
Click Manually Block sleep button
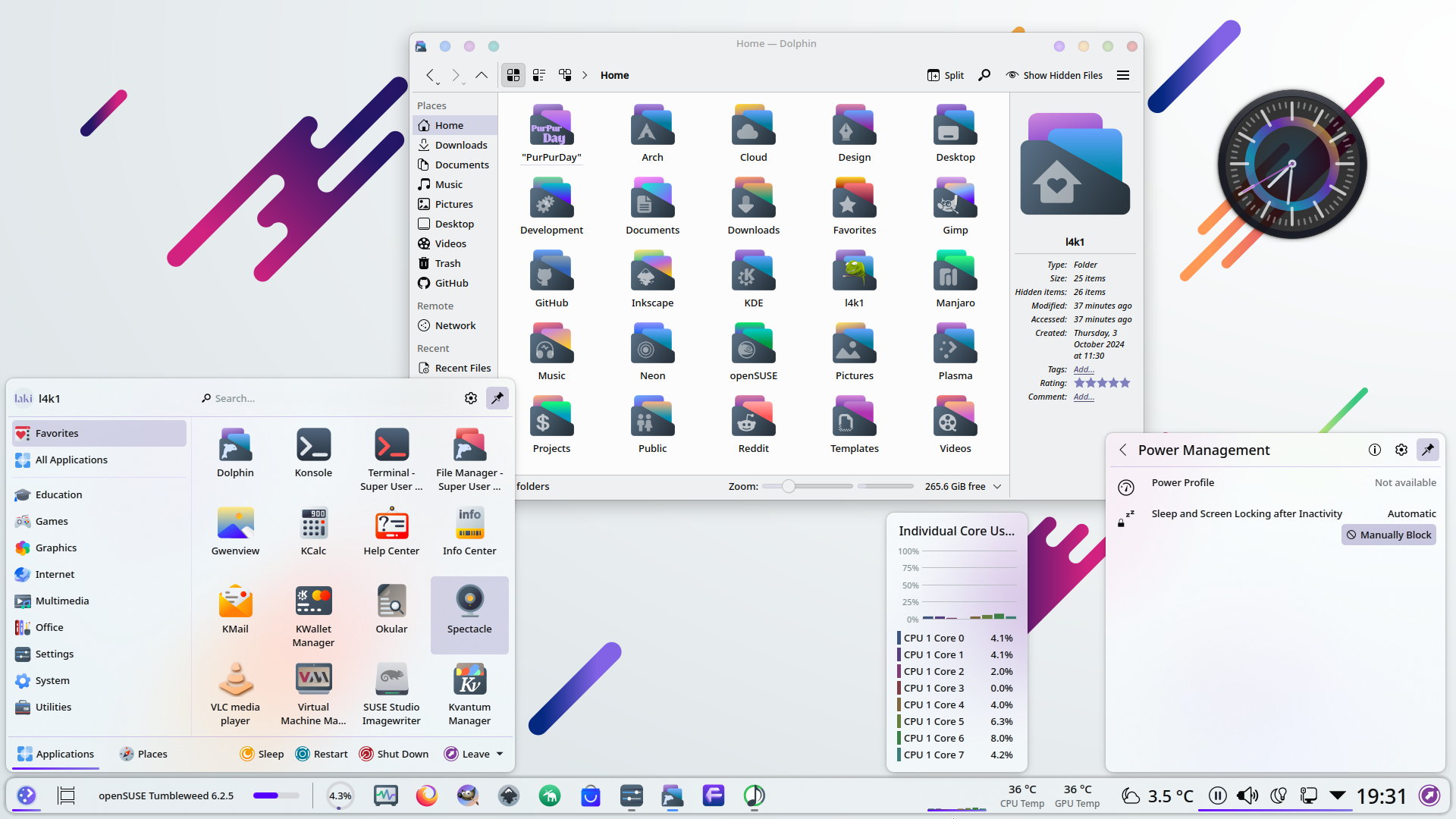pyautogui.click(x=1389, y=535)
